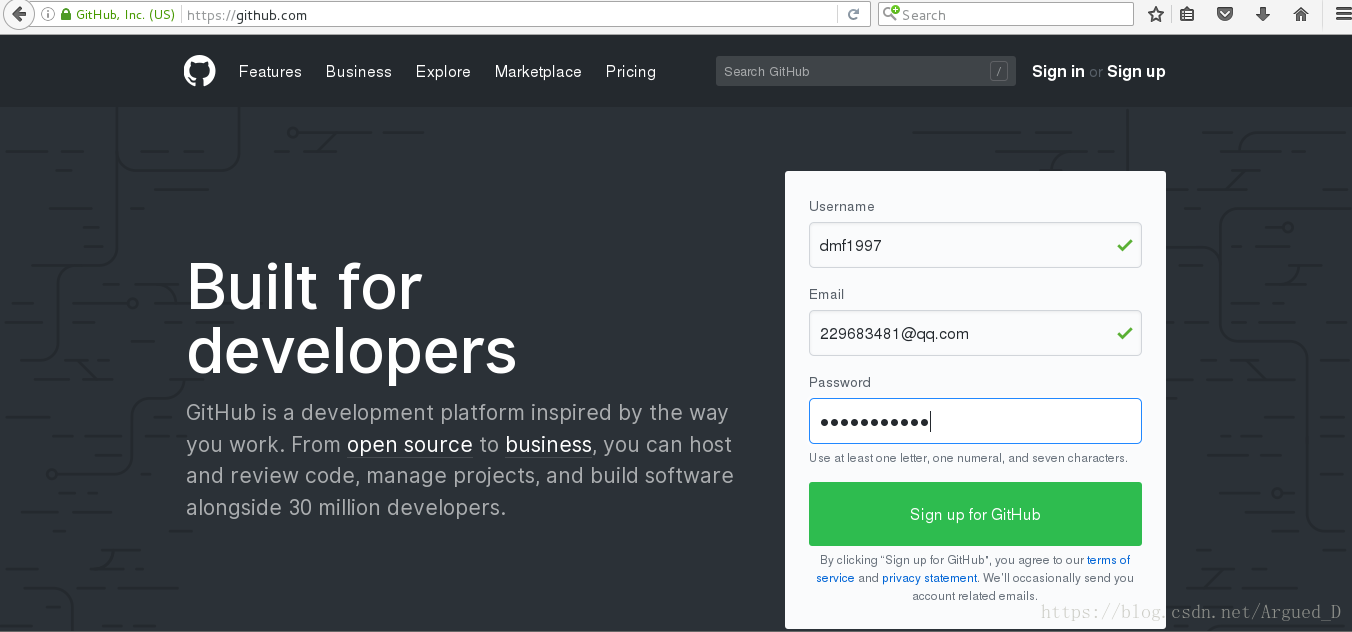Viewport: 1352px width, 632px height.
Task: Bookmark this page with the star icon
Action: (x=1156, y=14)
